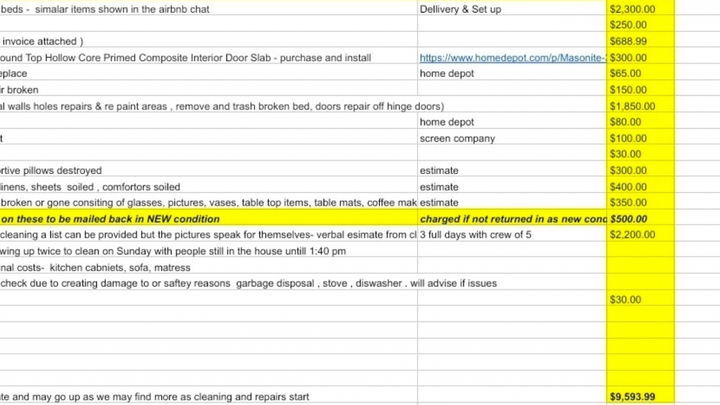Click the 'estimate' cell beside $350.00
Image resolution: width=720 pixels, height=405 pixels.
pos(512,202)
